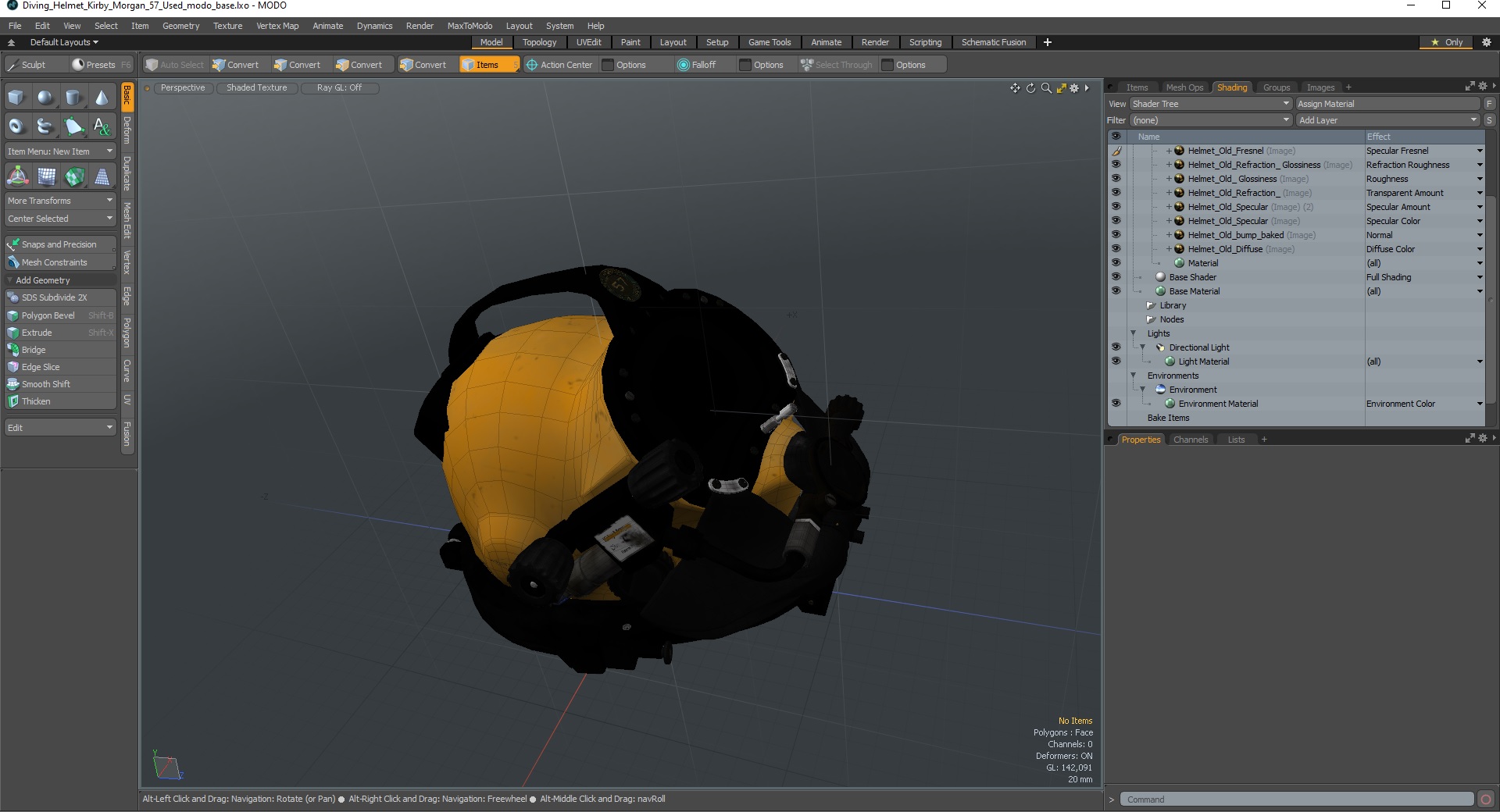The image size is (1500, 812).
Task: Expand the Library tree node
Action: (1151, 305)
